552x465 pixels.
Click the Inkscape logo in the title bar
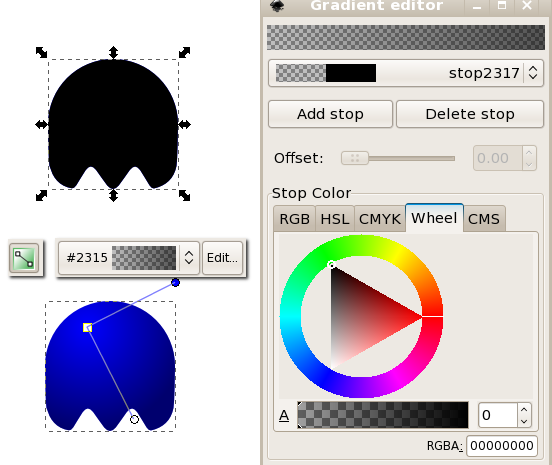click(x=277, y=6)
